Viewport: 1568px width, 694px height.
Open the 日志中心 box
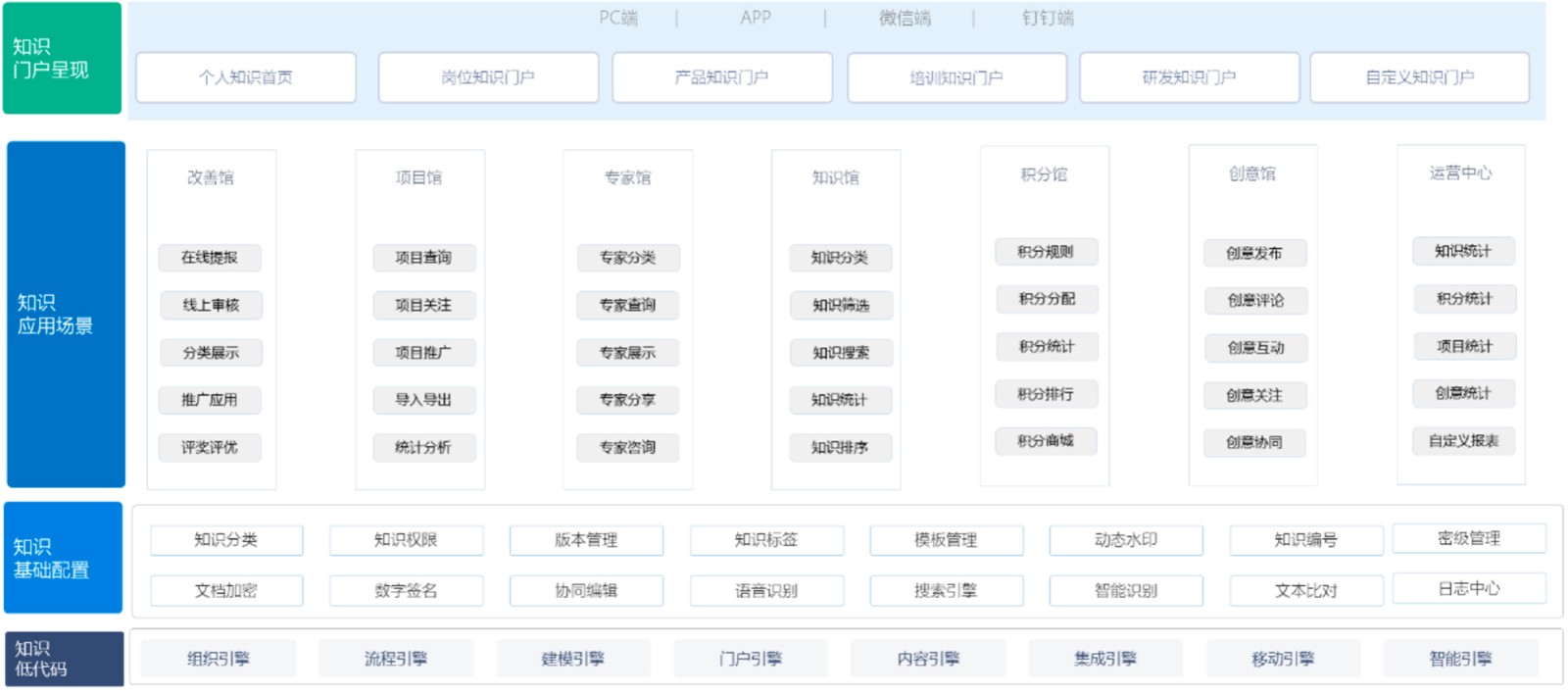coord(1469,589)
